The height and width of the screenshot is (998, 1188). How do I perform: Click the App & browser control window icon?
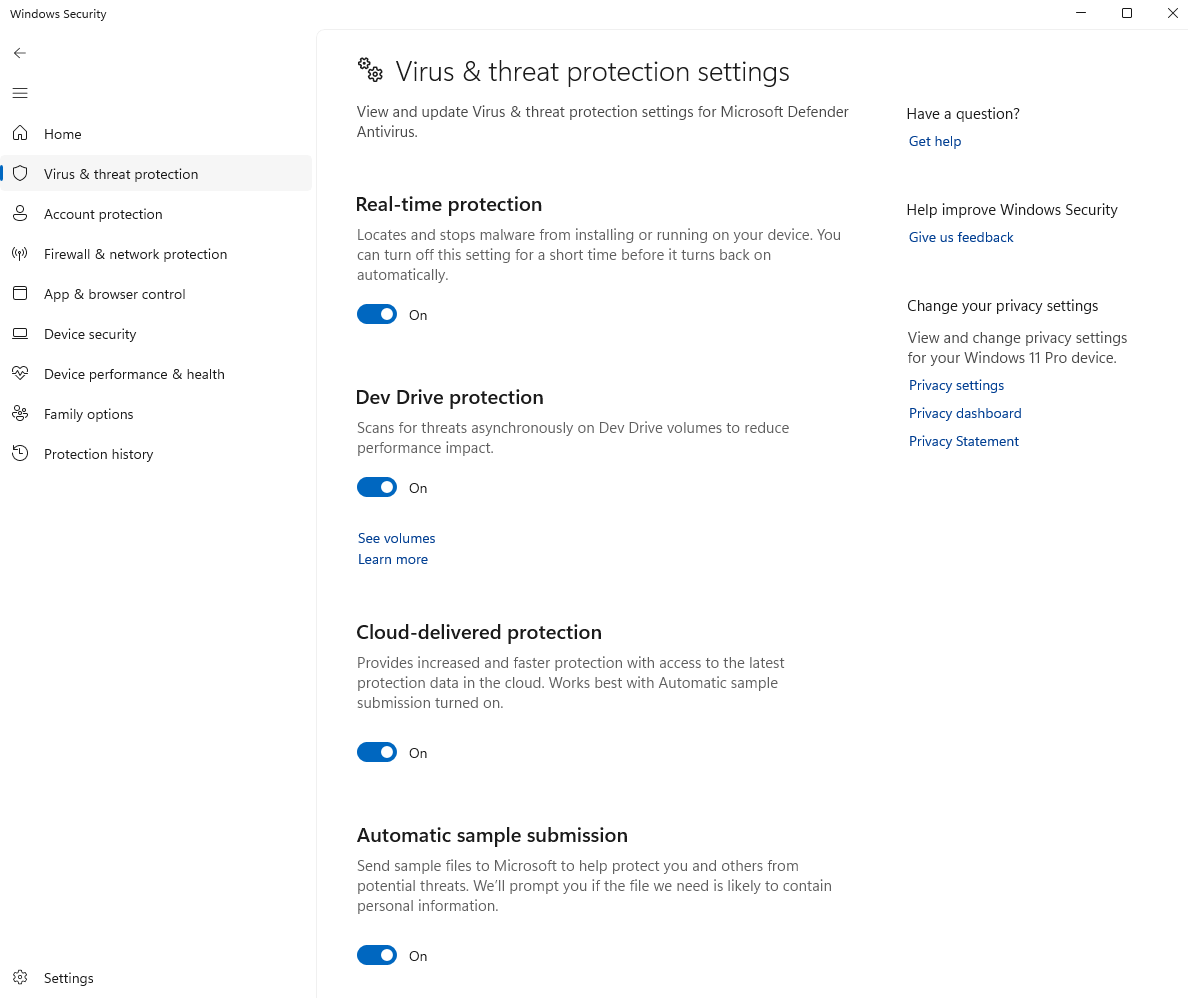tap(20, 293)
